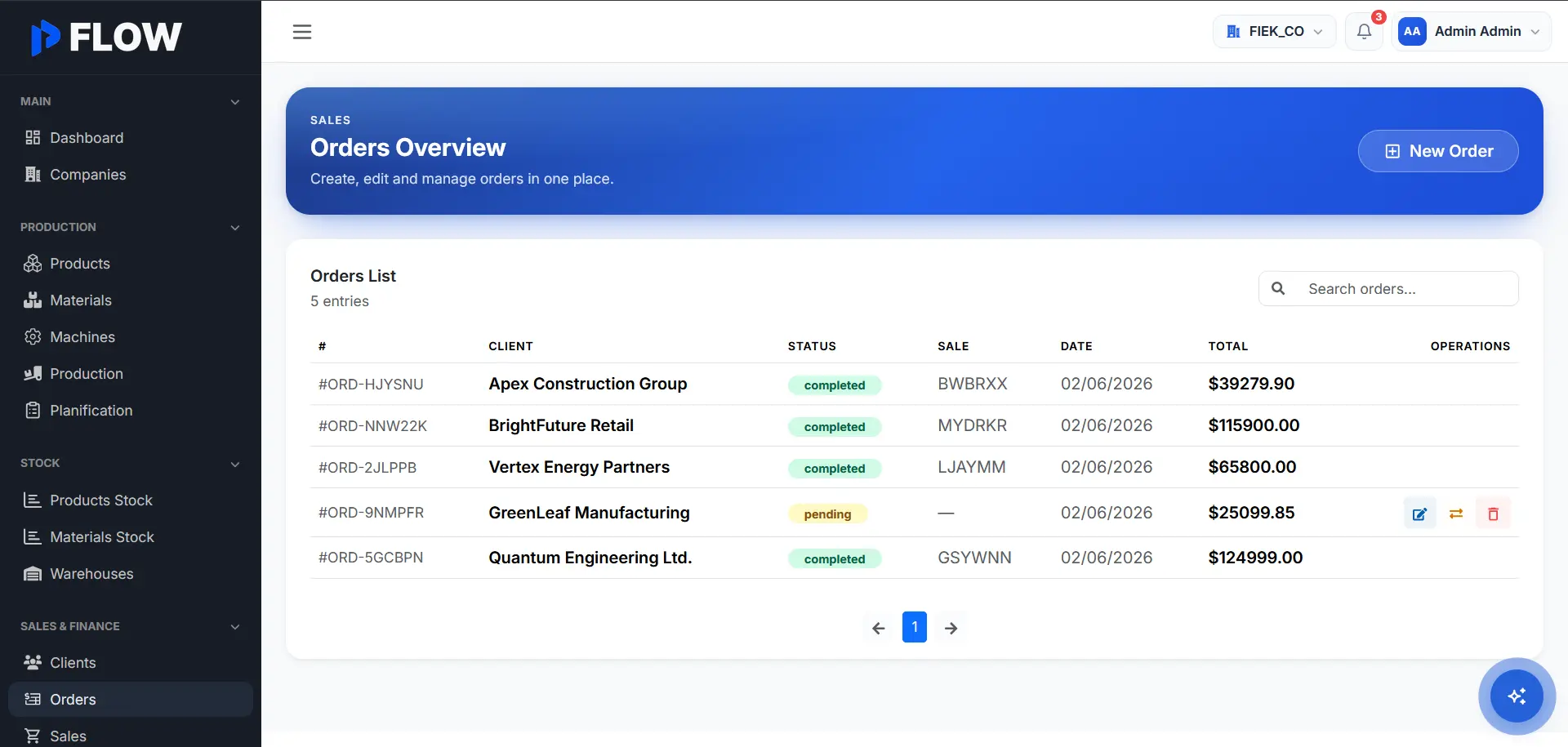Click the Production conveyor icon
This screenshot has height=747, width=1568.
(33, 373)
